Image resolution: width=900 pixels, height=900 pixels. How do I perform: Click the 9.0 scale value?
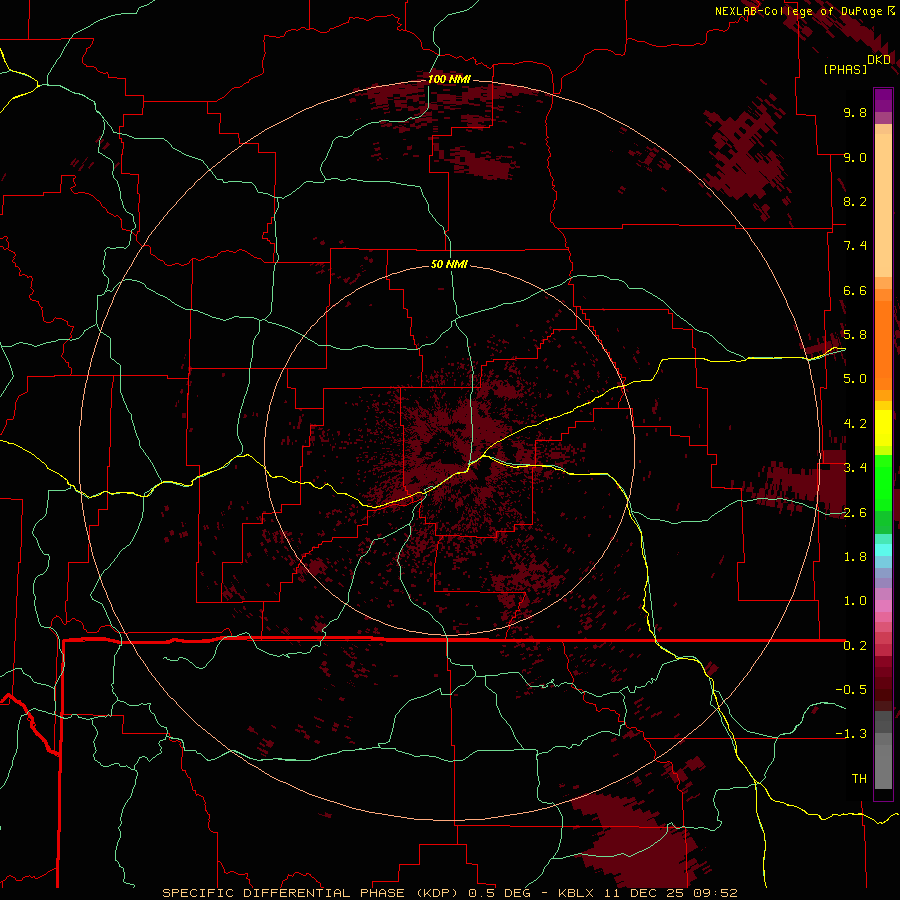click(855, 157)
